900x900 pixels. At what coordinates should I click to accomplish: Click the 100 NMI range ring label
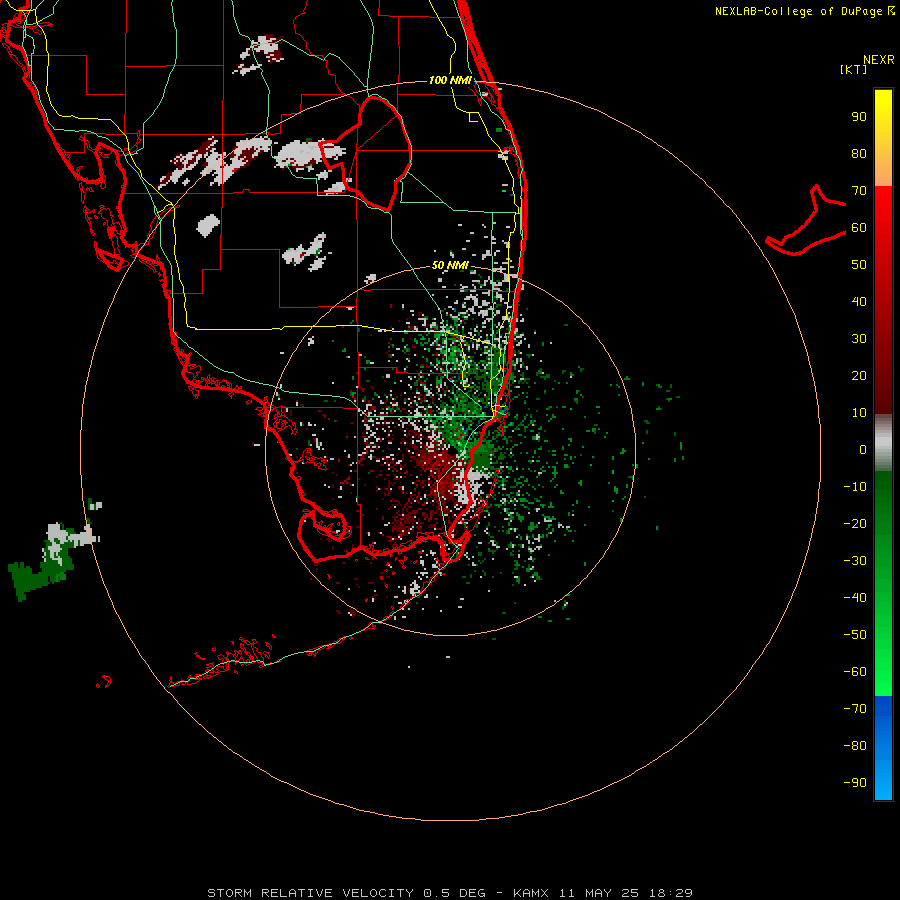click(x=450, y=80)
